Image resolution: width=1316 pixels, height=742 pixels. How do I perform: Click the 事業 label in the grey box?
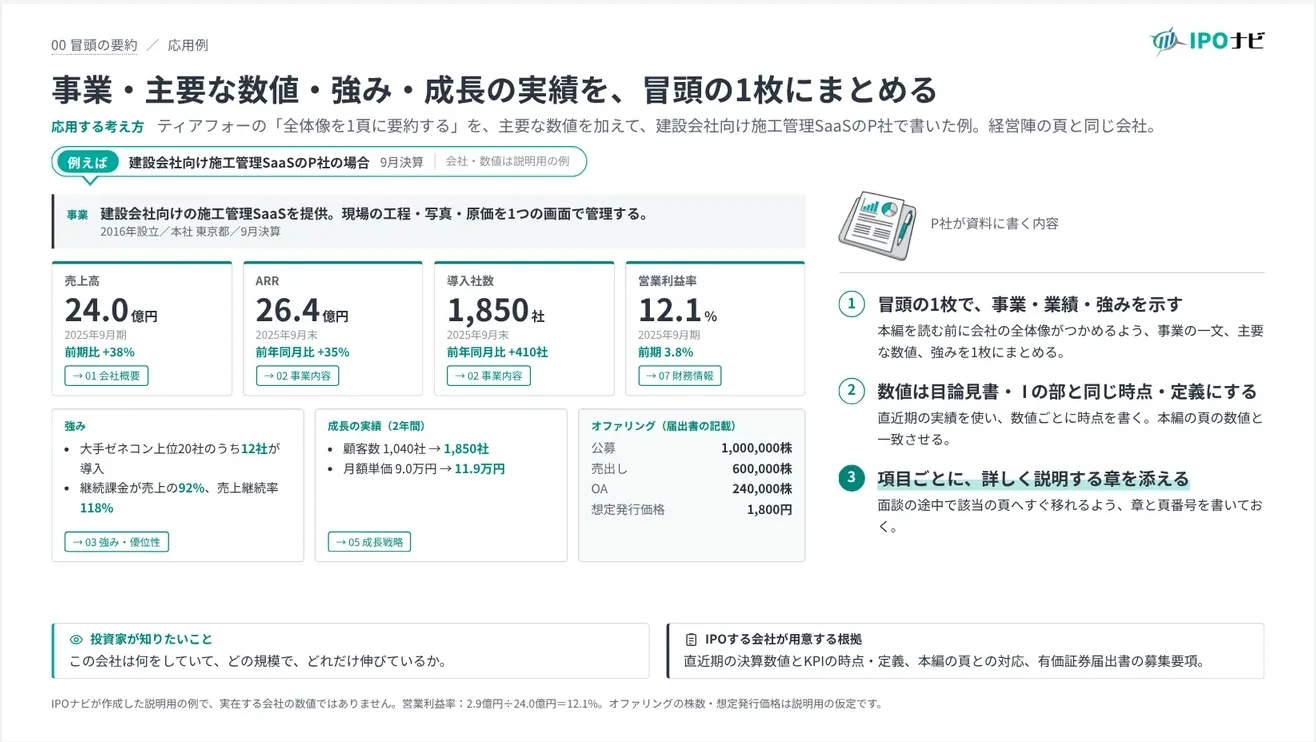tap(77, 215)
